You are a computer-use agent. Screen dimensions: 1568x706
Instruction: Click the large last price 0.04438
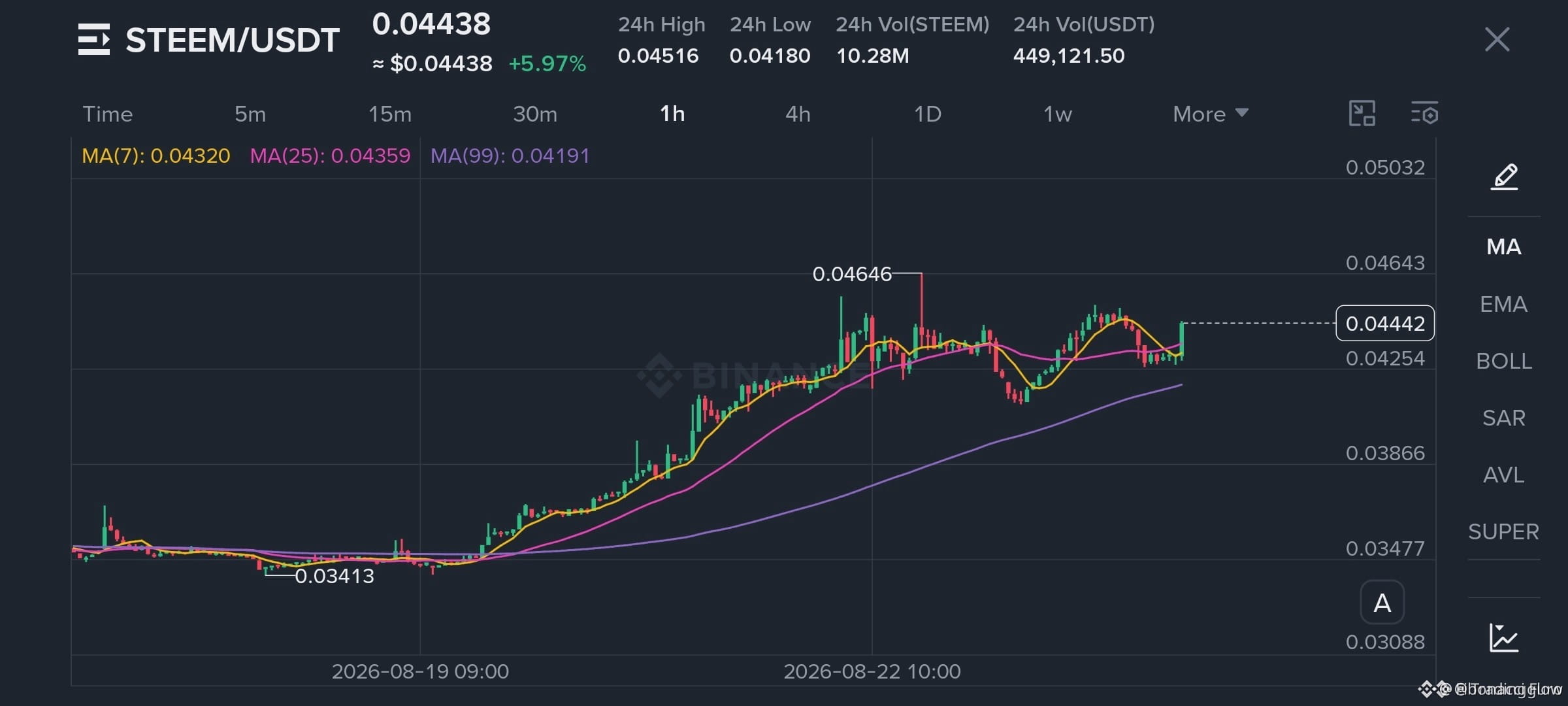[x=431, y=24]
